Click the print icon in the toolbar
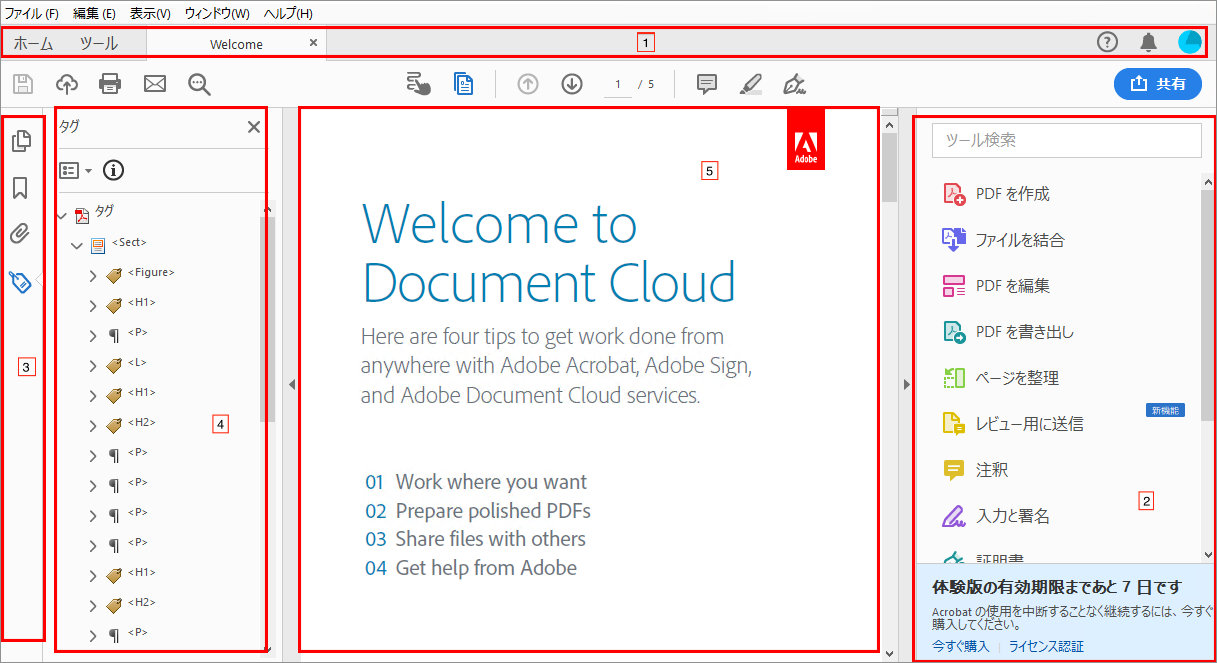The image size is (1217, 663). [x=110, y=84]
